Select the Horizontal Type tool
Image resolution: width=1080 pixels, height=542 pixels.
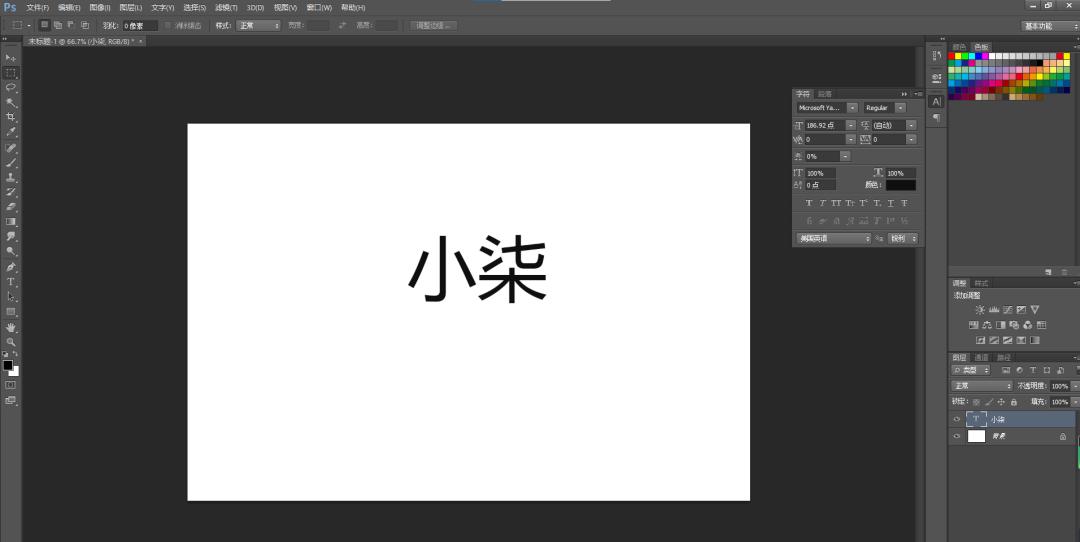coord(10,282)
